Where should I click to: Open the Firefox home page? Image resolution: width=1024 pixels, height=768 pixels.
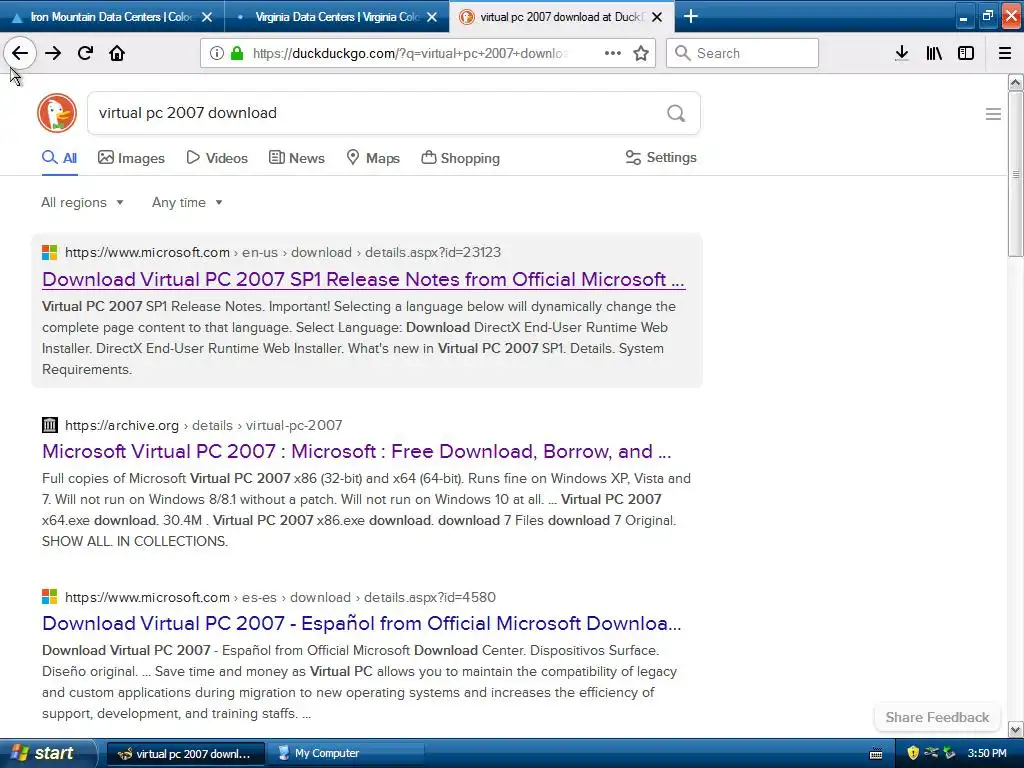(117, 53)
